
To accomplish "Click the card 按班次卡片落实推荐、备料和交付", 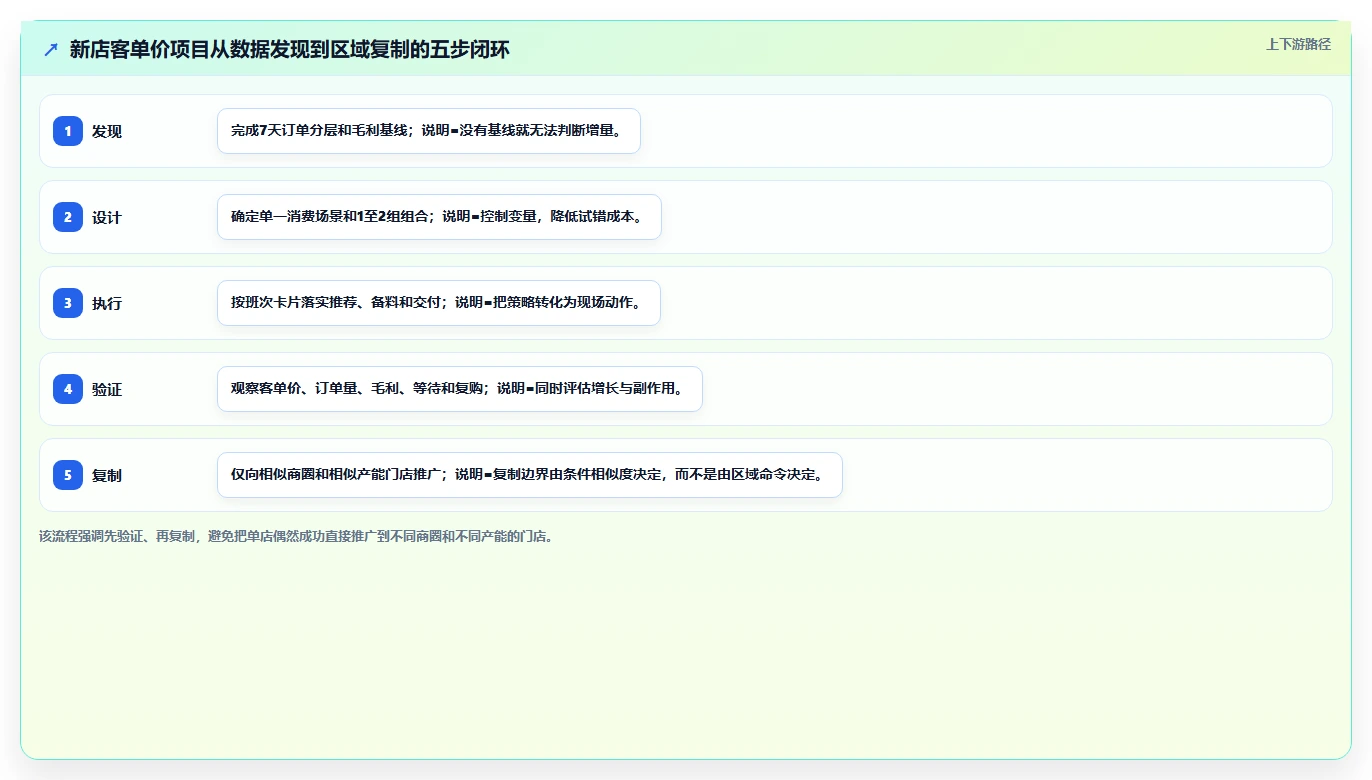I will click(439, 303).
